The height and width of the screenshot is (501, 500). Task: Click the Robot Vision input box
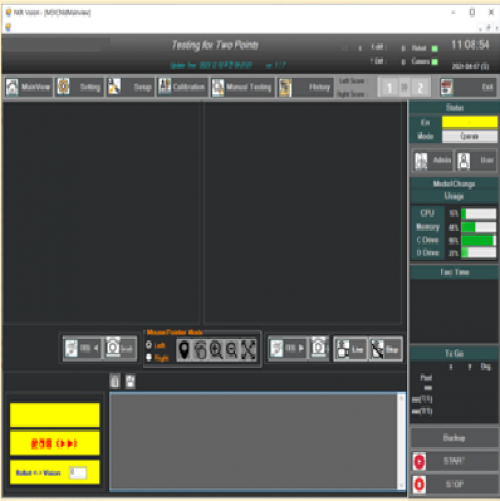pos(78,472)
